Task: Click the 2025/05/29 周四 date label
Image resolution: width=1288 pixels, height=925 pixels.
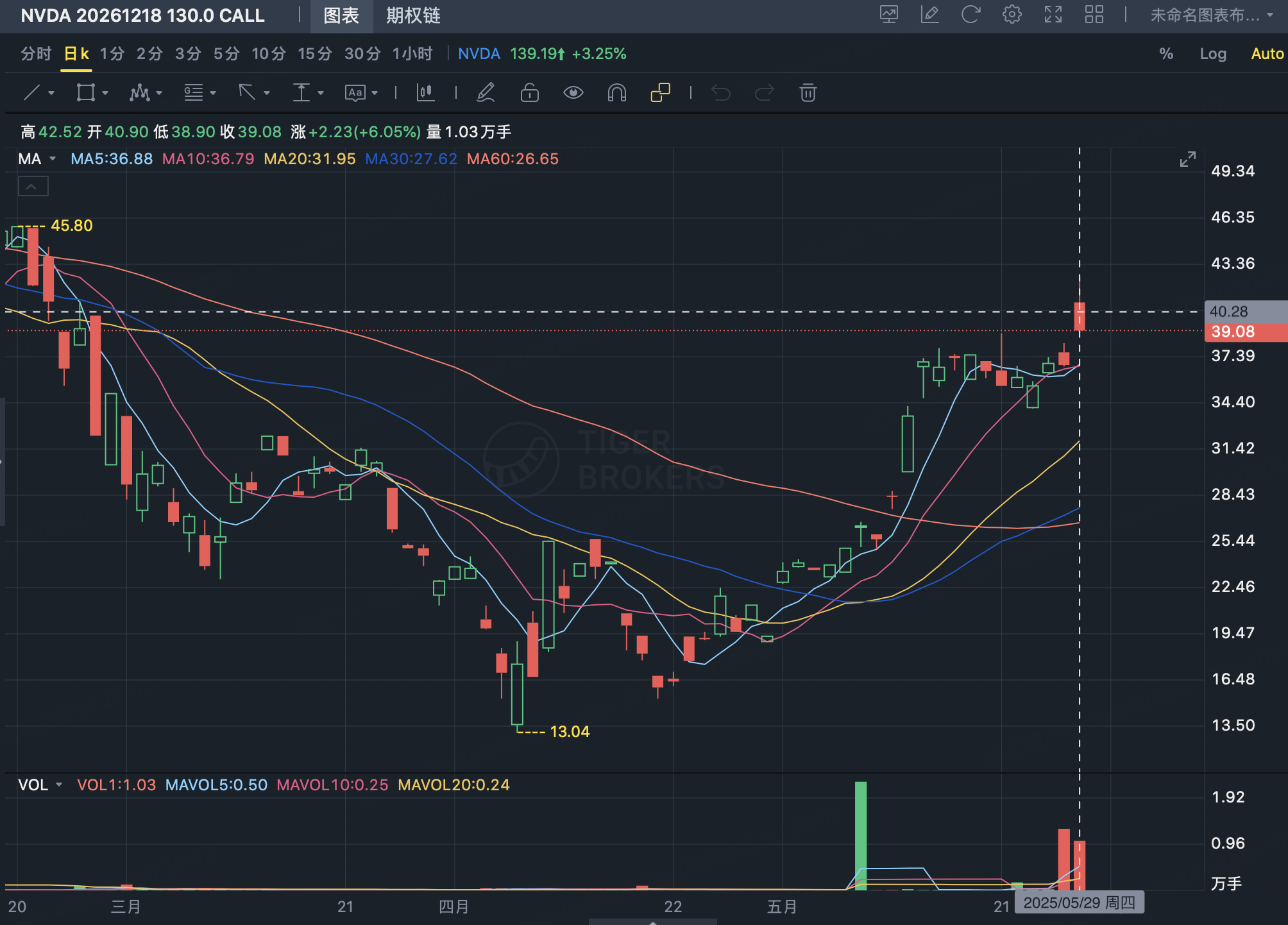Action: point(1080,903)
